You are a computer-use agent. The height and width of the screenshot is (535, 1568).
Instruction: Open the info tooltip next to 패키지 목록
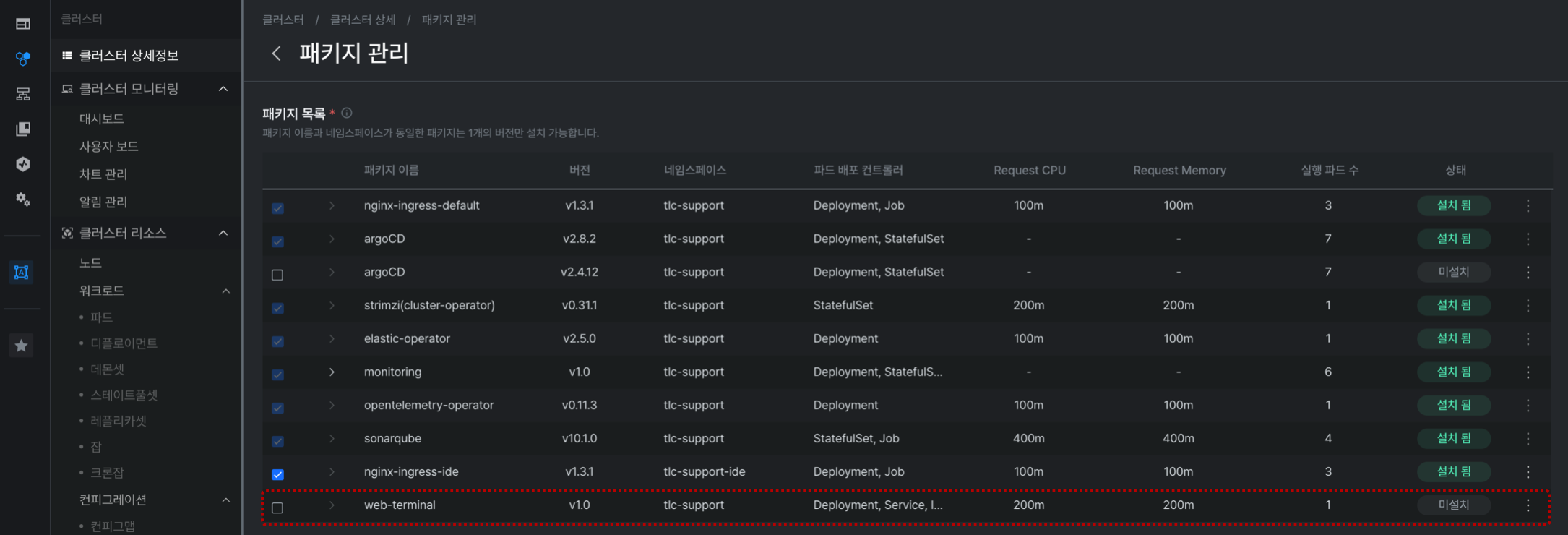[347, 113]
